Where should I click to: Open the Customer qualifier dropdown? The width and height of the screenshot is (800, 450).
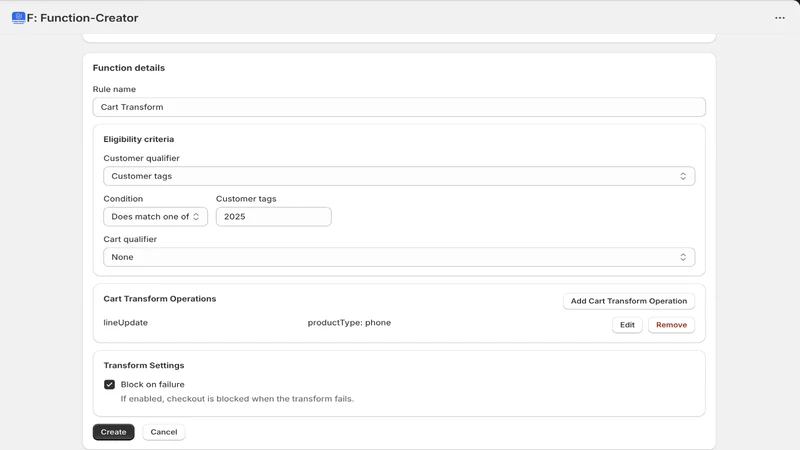point(399,176)
